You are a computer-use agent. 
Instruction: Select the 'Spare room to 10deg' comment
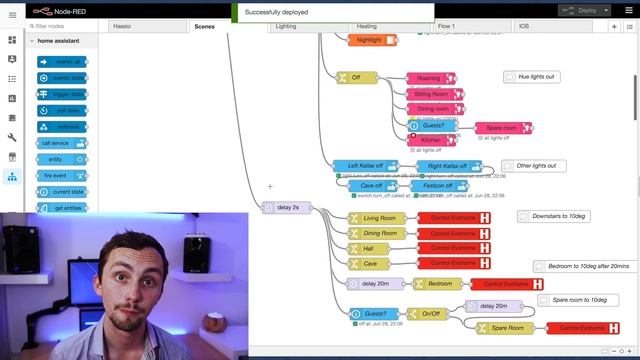[578, 300]
